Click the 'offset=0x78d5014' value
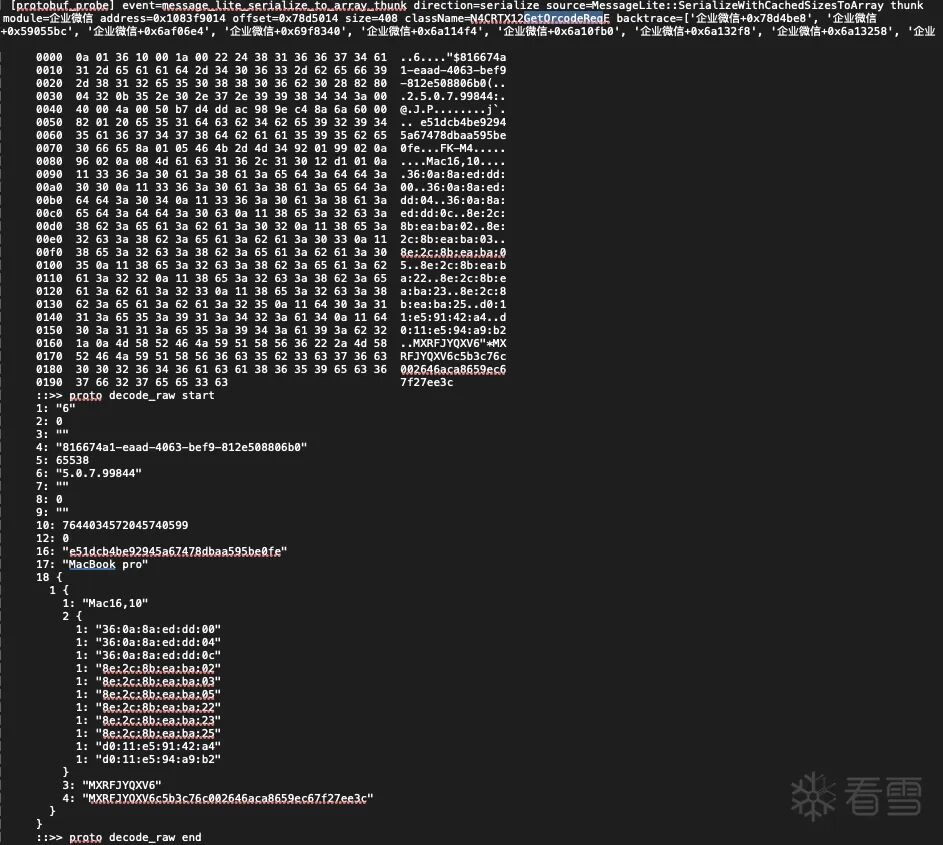Screen dimensions: 943x845 point(286,18)
